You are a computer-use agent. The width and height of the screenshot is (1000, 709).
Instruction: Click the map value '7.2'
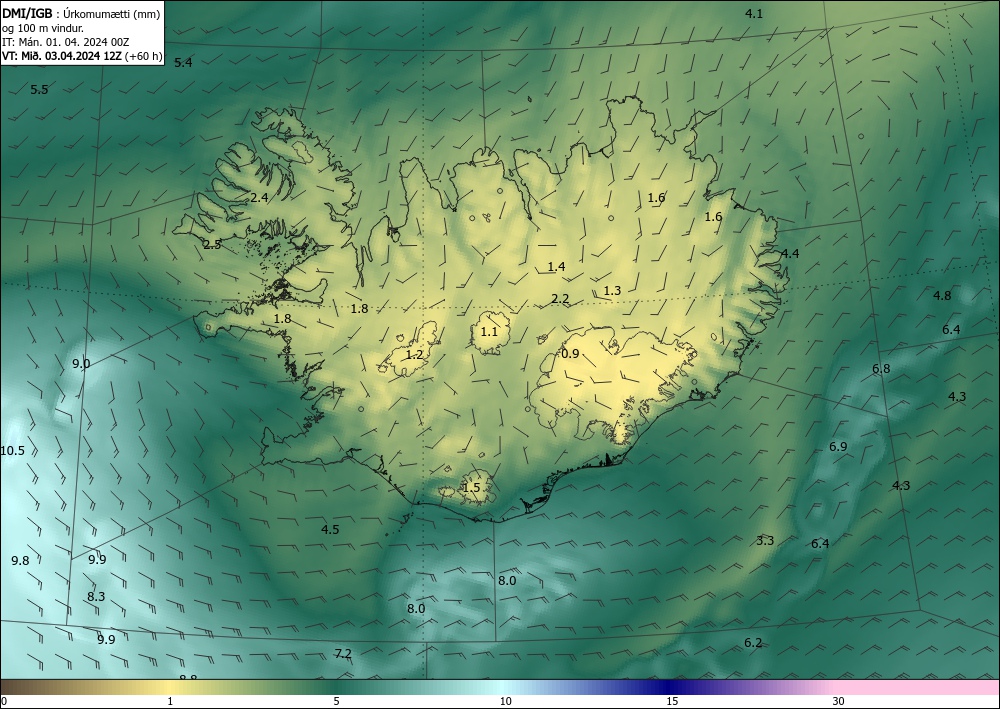click(x=343, y=654)
